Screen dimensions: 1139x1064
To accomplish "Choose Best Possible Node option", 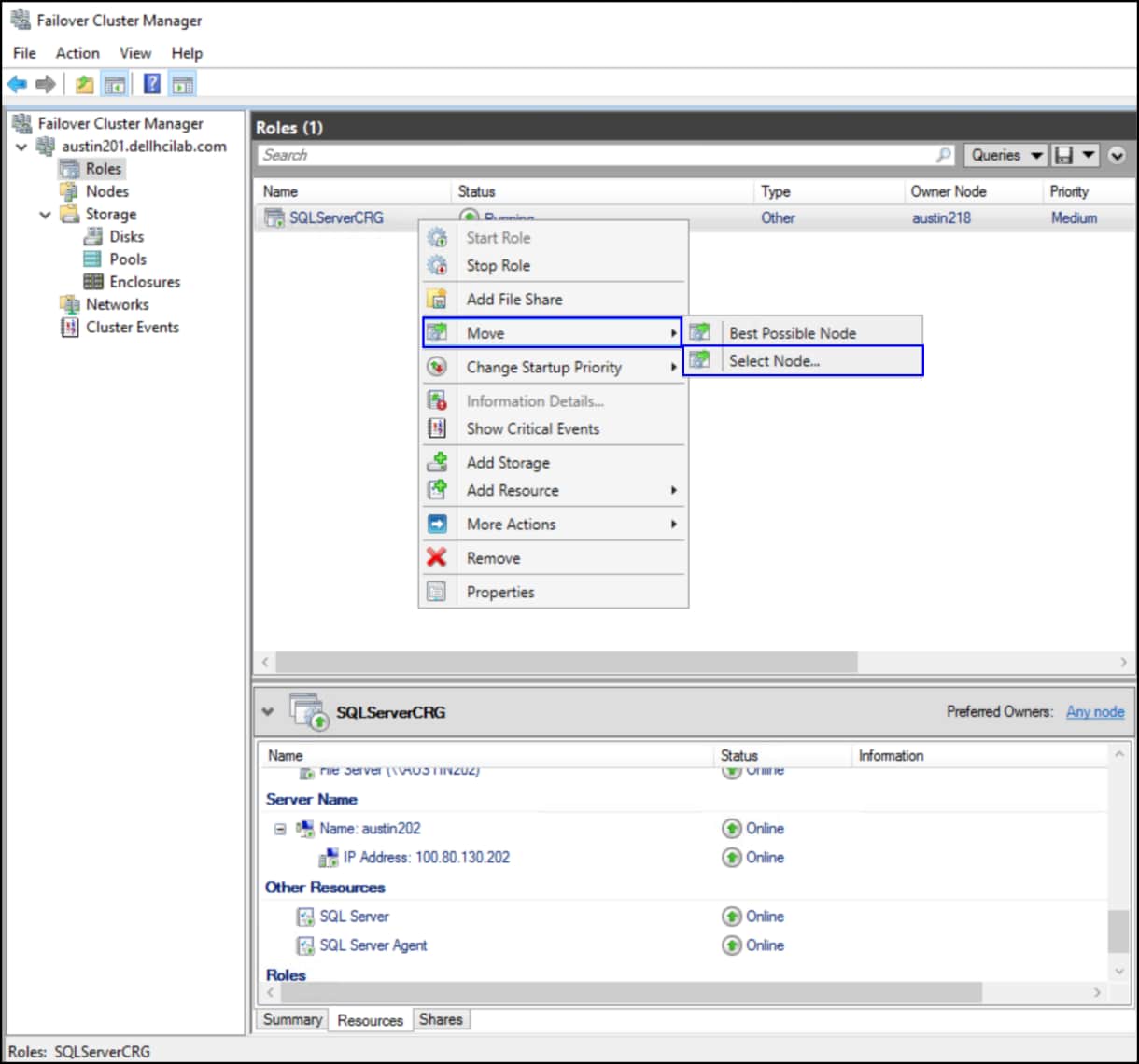I will [x=803, y=333].
